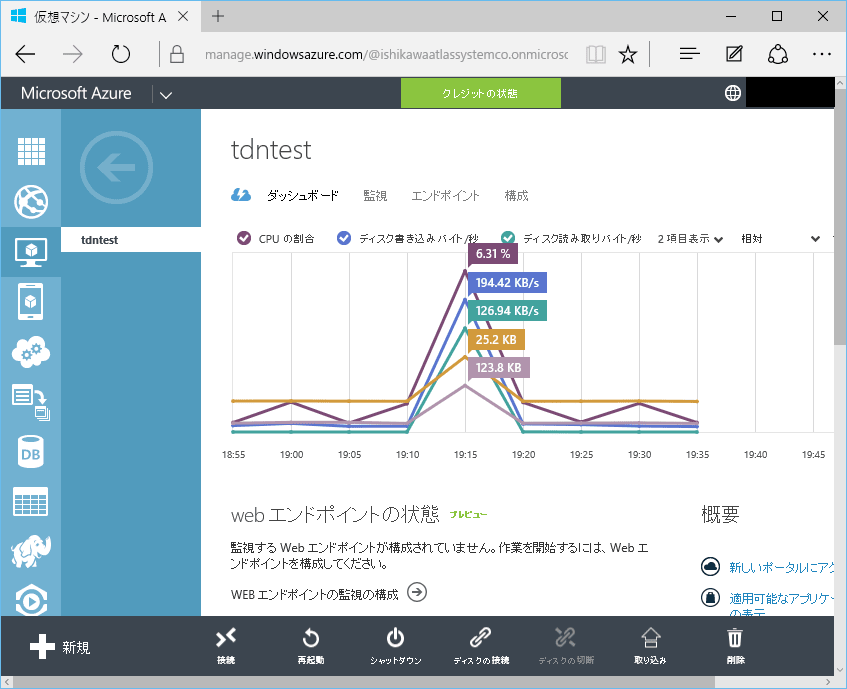Open the All Items grid icon in sidebar

pyautogui.click(x=31, y=151)
